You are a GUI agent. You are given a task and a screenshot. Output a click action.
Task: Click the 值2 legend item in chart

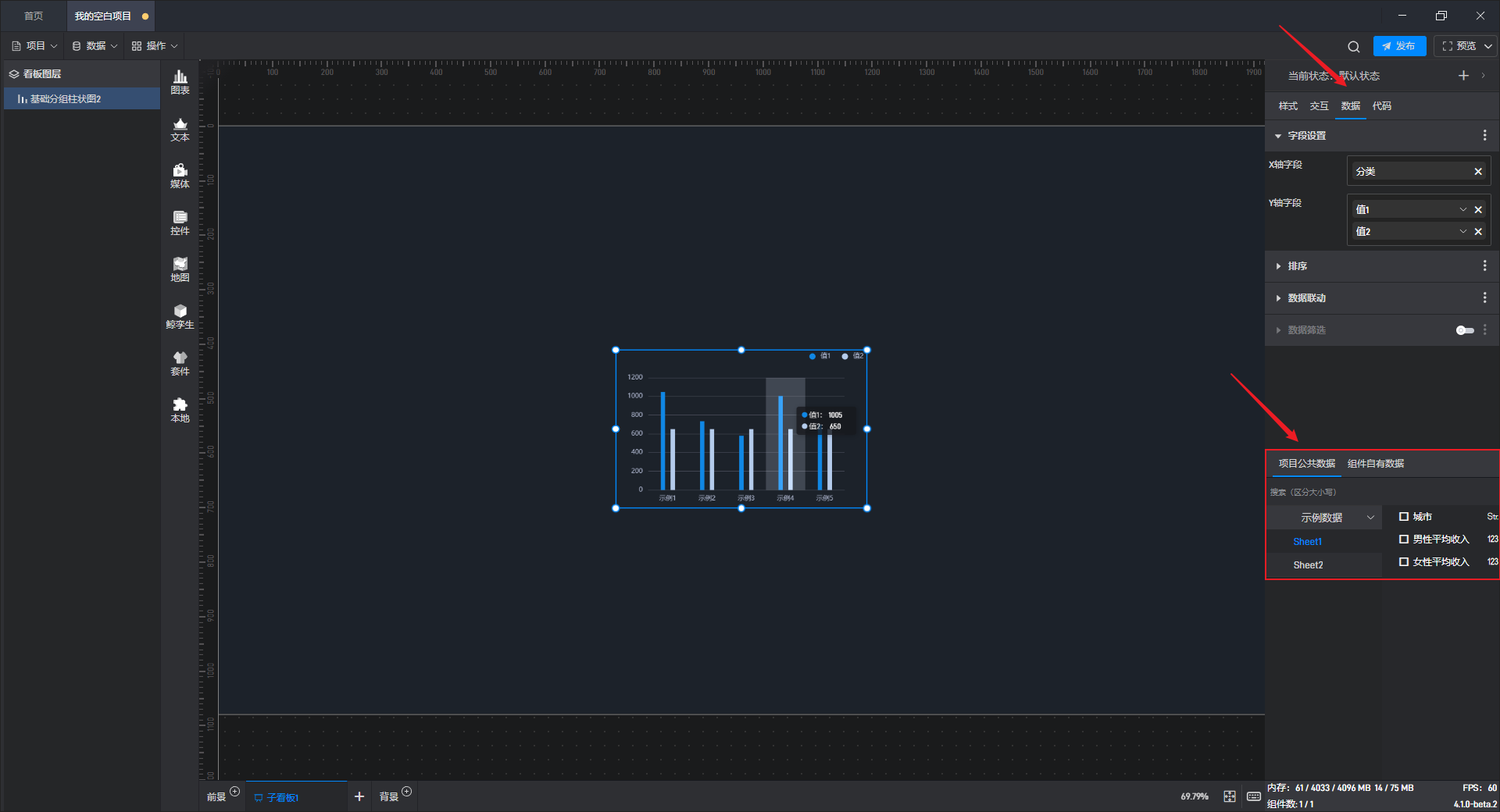pyautogui.click(x=852, y=356)
